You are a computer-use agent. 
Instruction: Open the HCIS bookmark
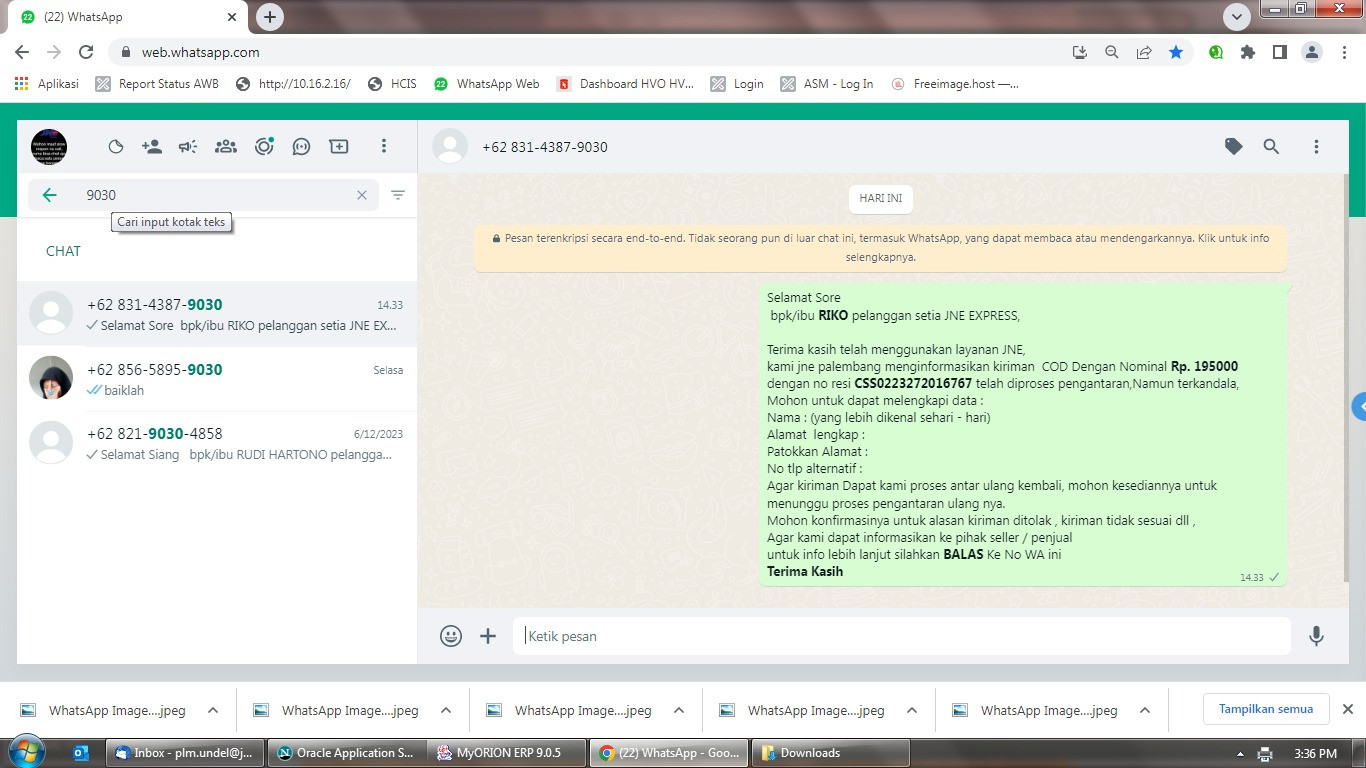392,84
